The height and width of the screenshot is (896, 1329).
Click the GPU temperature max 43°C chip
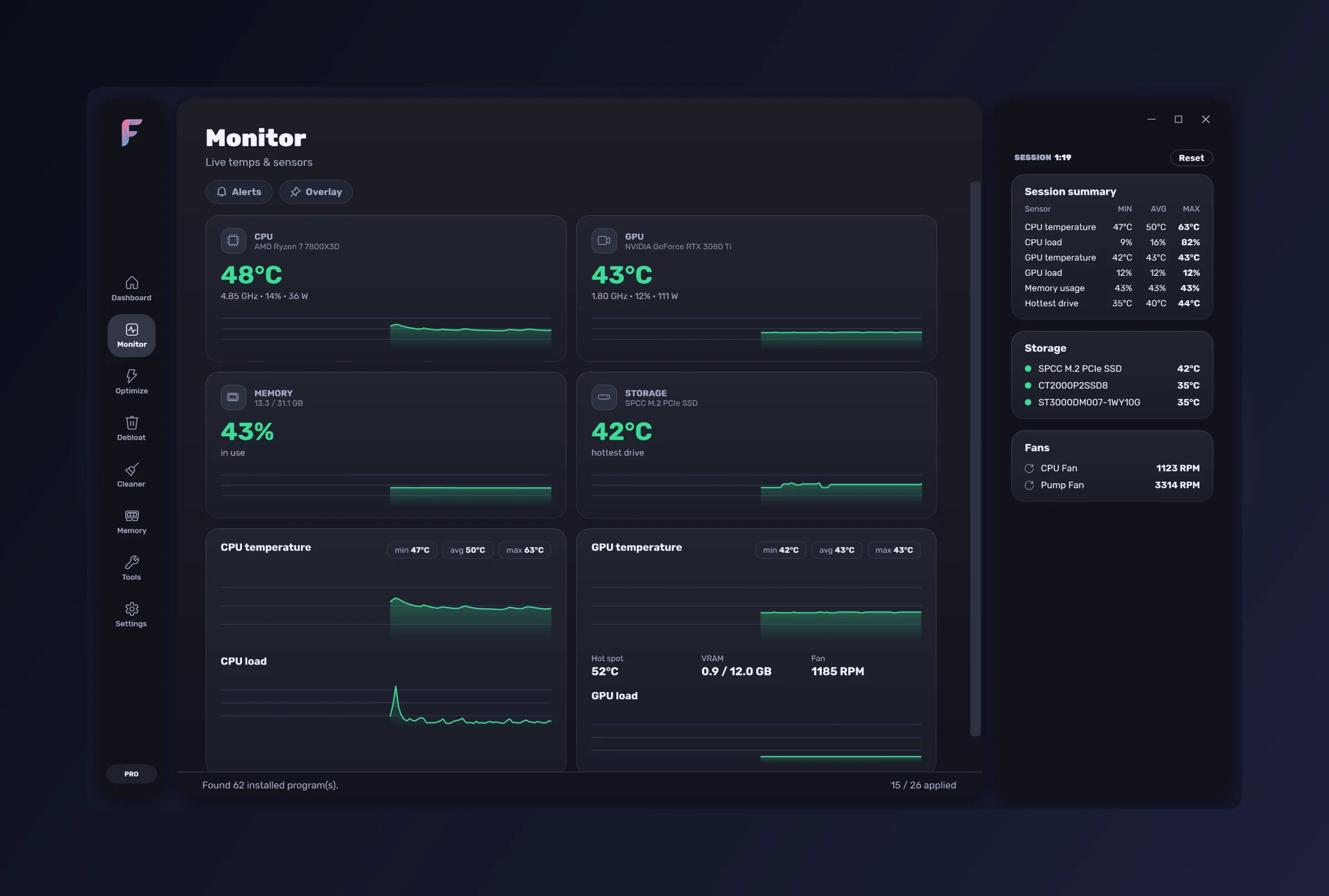(894, 550)
